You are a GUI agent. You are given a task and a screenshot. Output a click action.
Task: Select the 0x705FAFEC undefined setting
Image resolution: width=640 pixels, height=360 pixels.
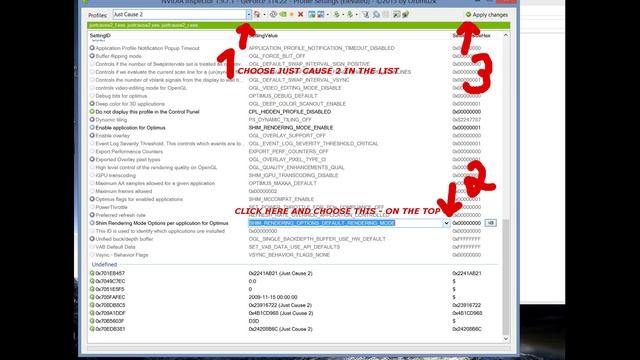click(110, 297)
